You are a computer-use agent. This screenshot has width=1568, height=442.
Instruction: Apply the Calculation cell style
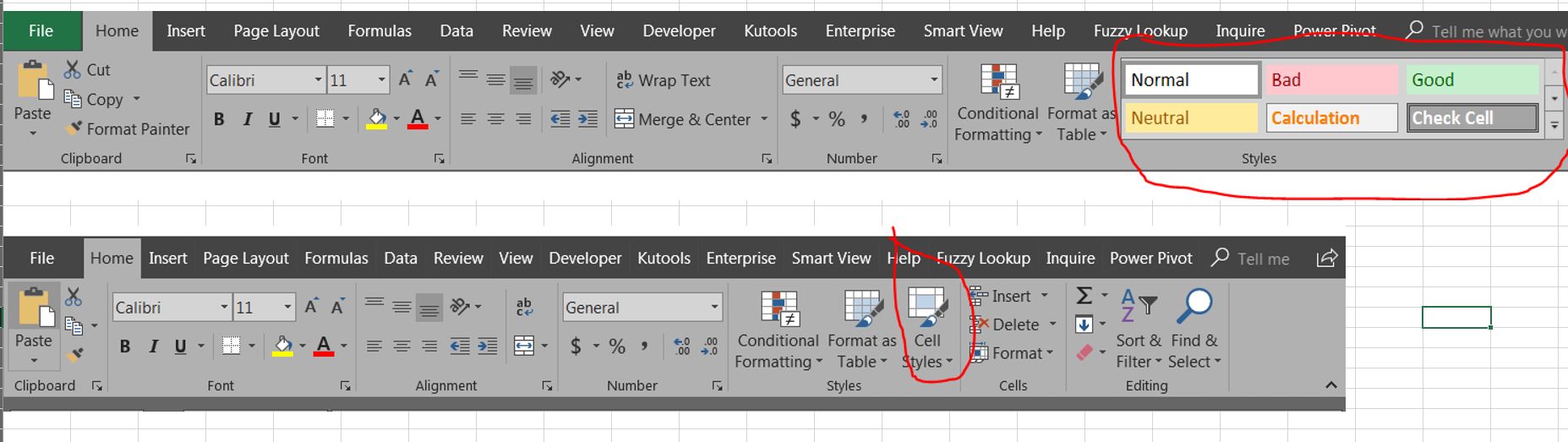click(x=1331, y=117)
